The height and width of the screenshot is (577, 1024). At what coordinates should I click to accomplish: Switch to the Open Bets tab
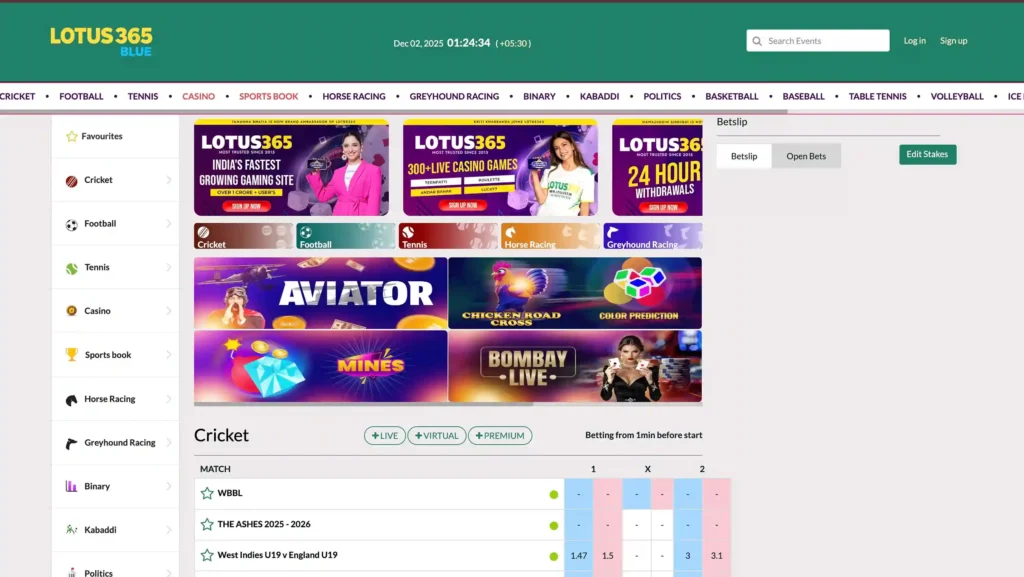pyautogui.click(x=806, y=156)
